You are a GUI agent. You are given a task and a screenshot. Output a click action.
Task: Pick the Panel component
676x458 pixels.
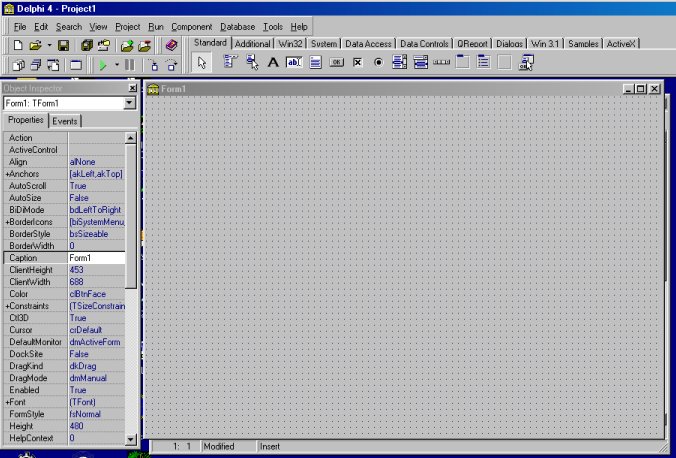504,63
